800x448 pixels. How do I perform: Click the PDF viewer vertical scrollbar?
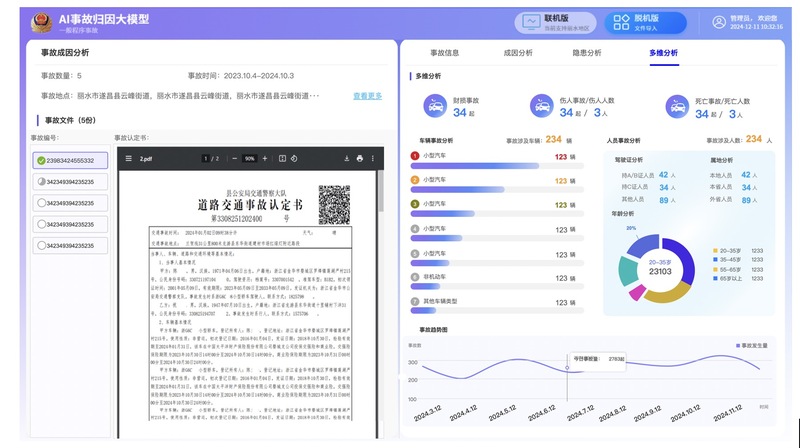380,191
